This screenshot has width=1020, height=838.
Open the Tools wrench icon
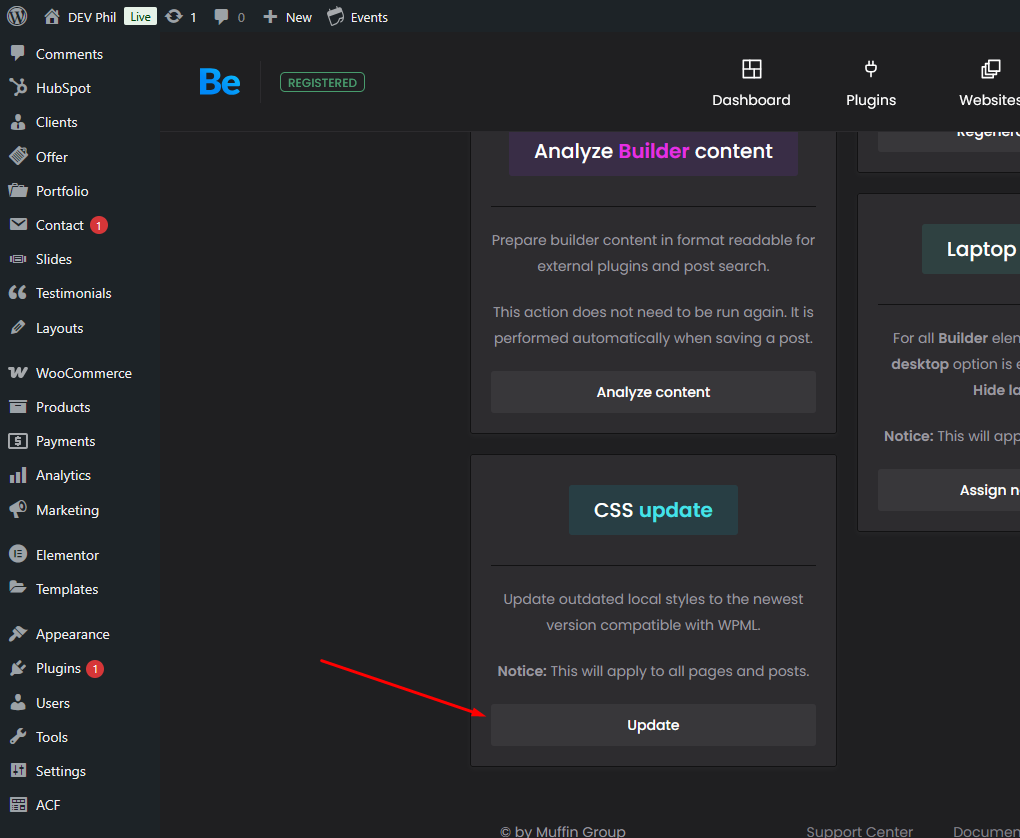tap(18, 737)
